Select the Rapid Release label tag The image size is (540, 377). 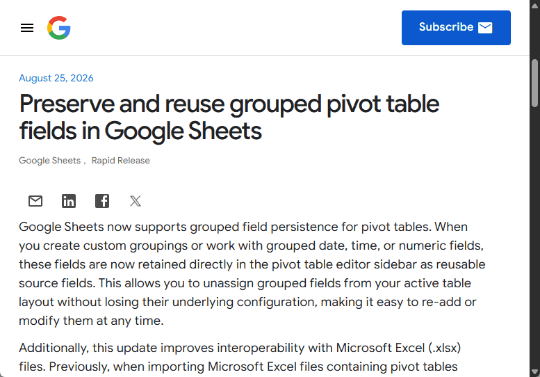click(x=121, y=160)
